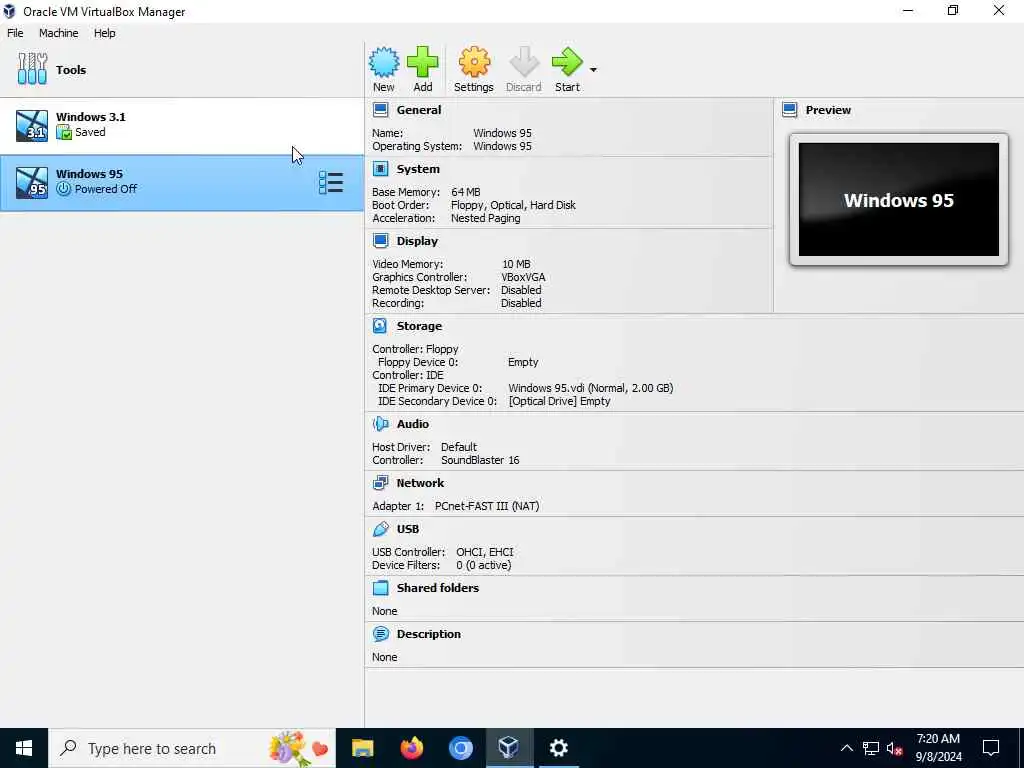The width and height of the screenshot is (1024, 768).
Task: Open File Explorer from the taskbar
Action: (x=362, y=748)
